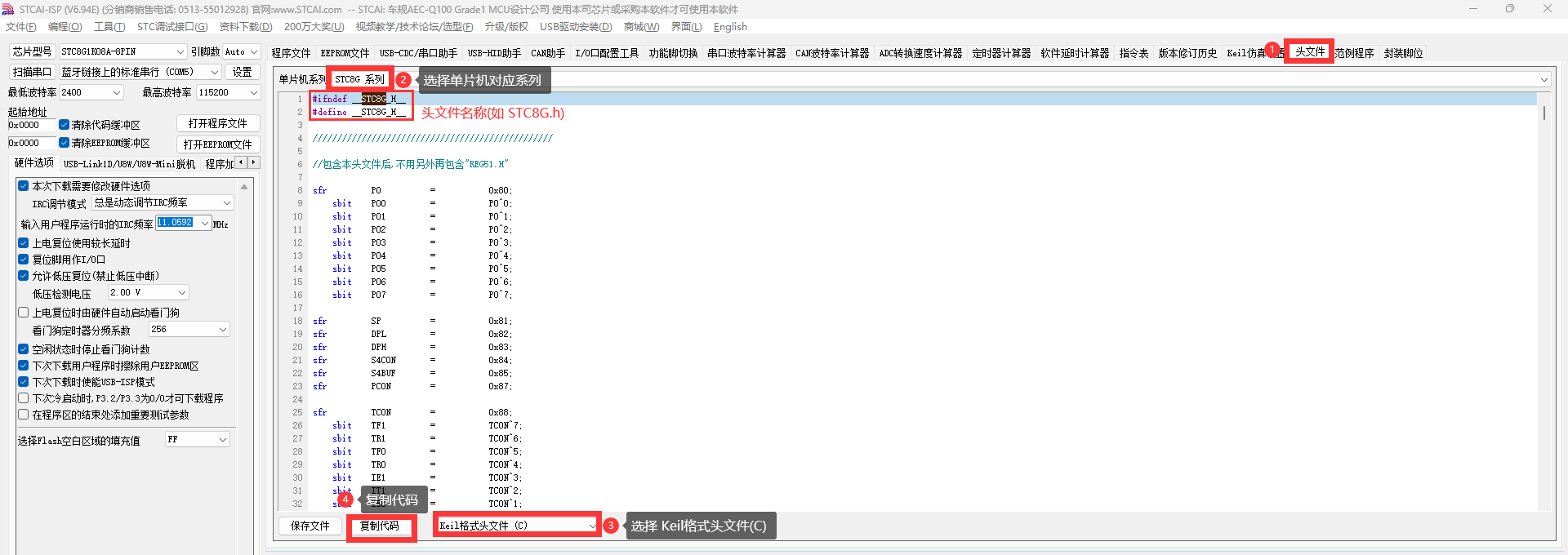Uncheck 本次下载需要修改硬件选项

point(24,186)
